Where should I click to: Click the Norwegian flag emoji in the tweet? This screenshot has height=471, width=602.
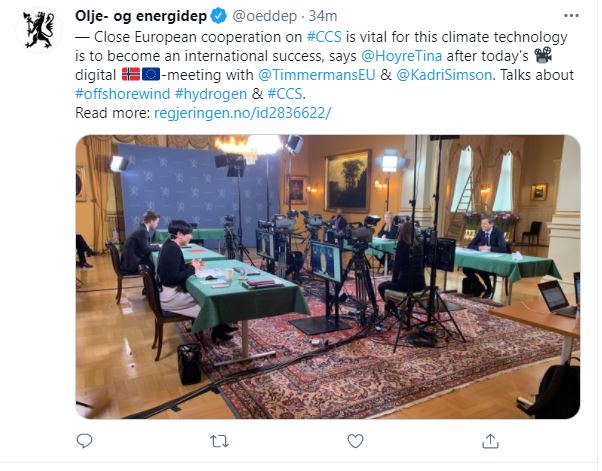[x=131, y=74]
